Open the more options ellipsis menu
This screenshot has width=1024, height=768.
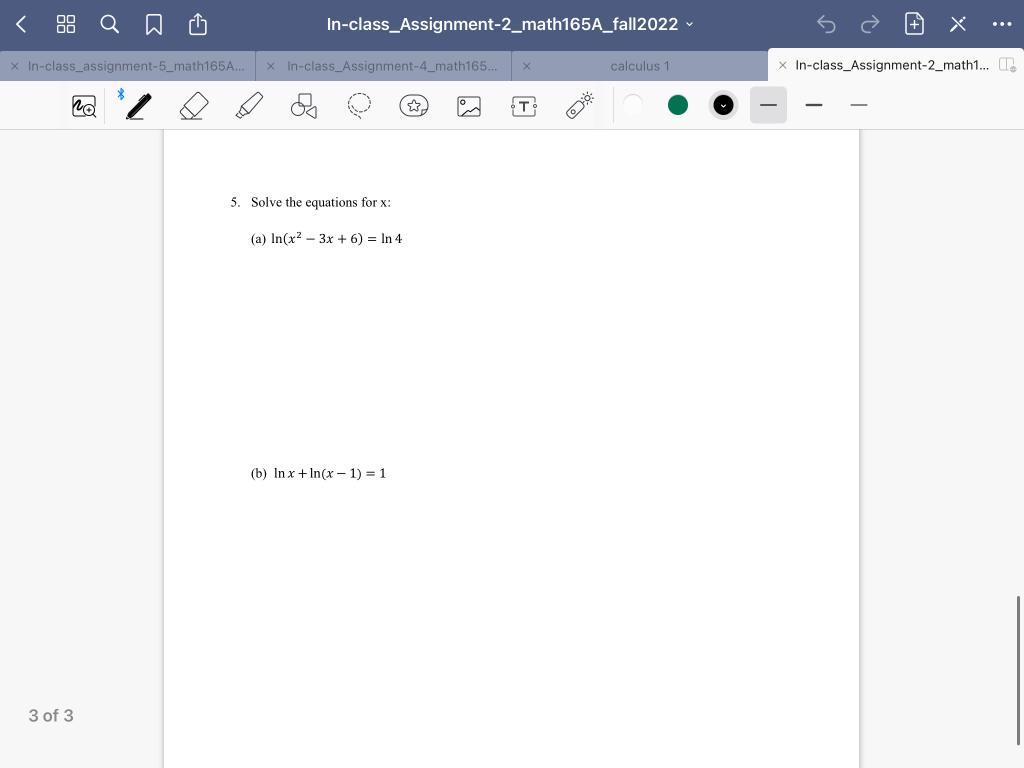(x=1003, y=24)
